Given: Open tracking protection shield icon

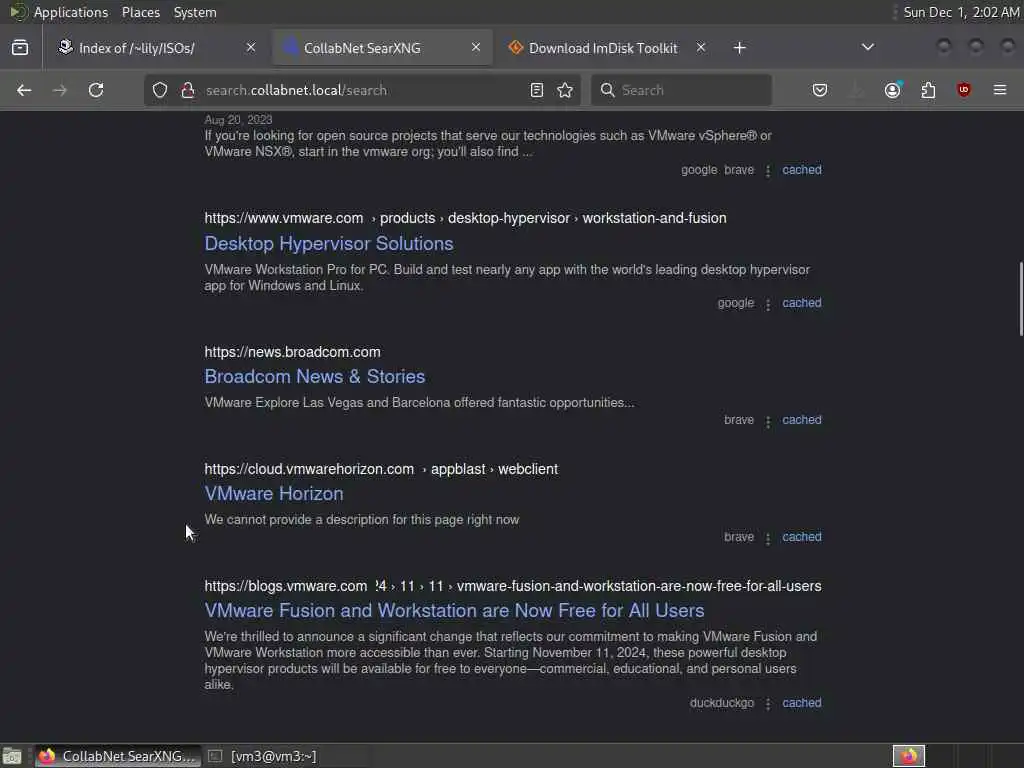Looking at the screenshot, I should (160, 90).
